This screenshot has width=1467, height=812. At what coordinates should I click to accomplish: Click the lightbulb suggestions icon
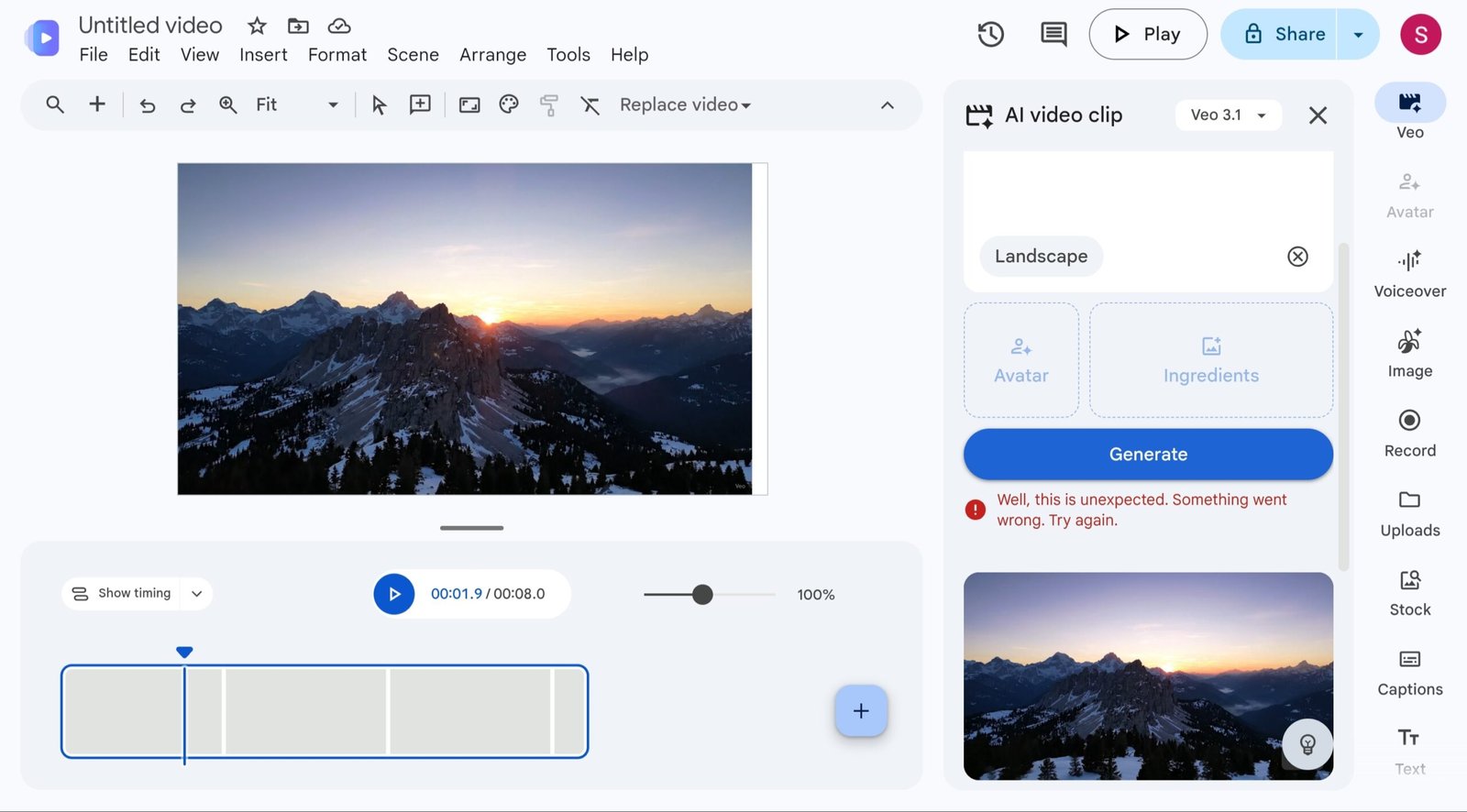click(x=1307, y=744)
